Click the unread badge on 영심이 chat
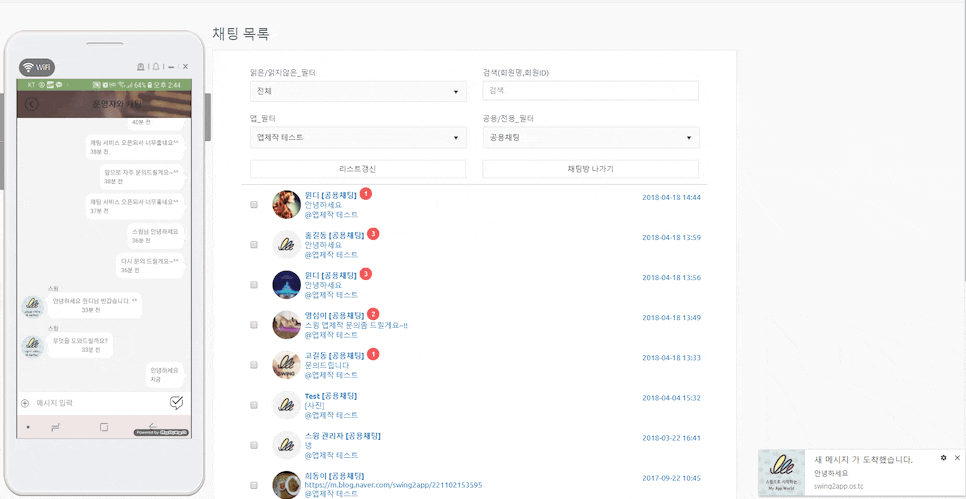This screenshot has height=499, width=966. pyautogui.click(x=373, y=314)
